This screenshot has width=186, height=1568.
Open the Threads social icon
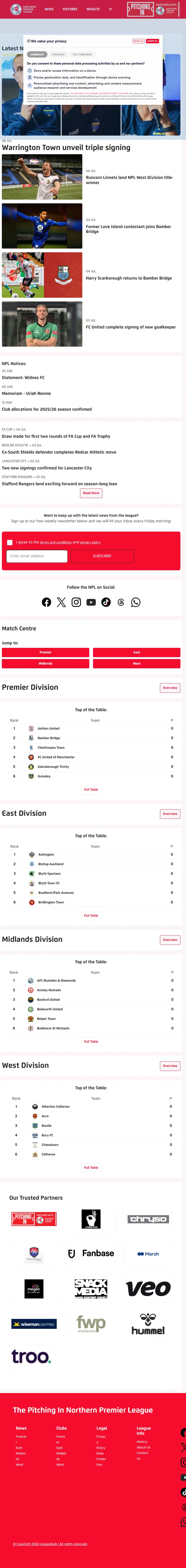[121, 602]
